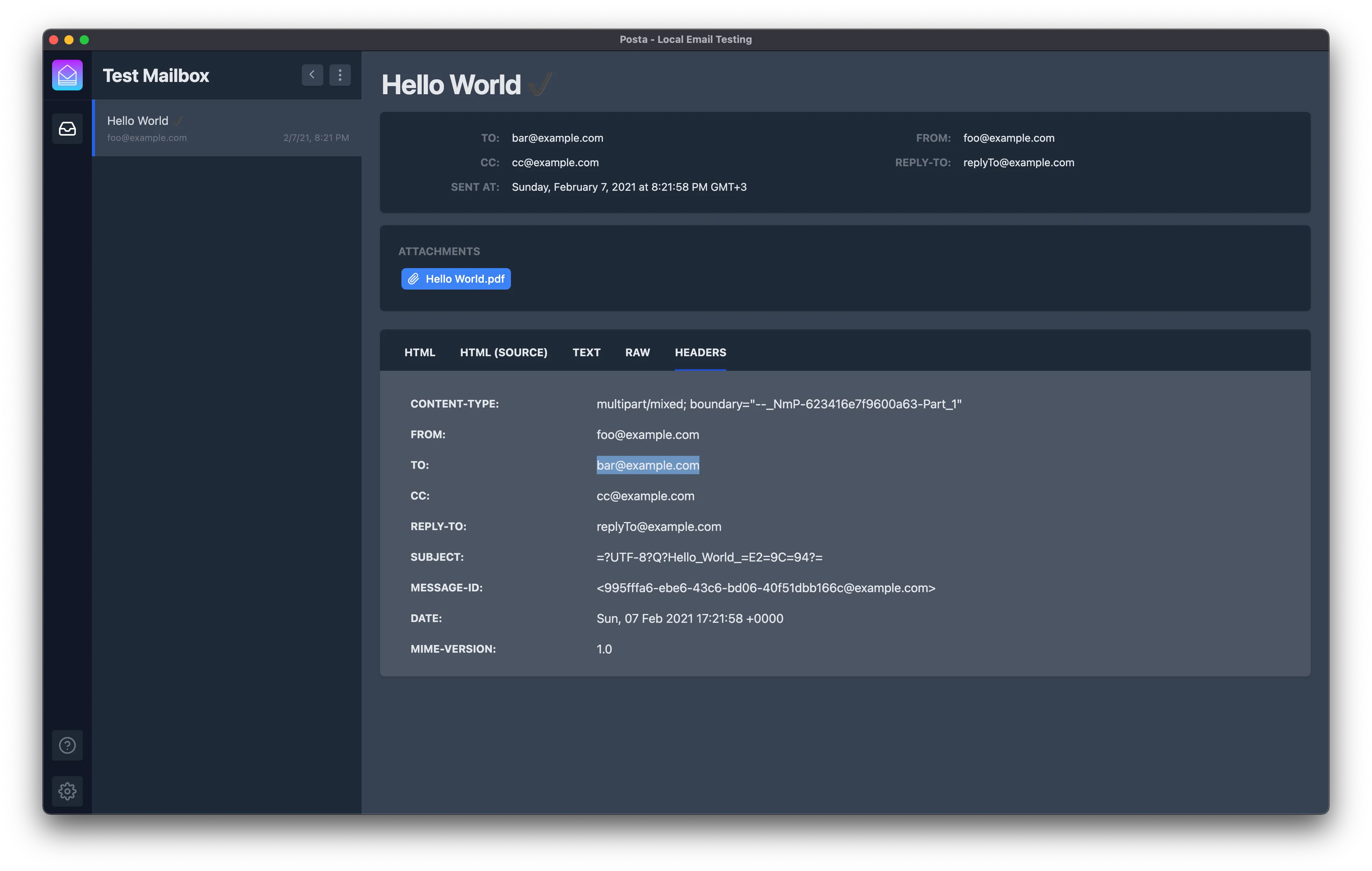The image size is (1372, 871).
Task: Switch to the TEXT tab
Action: [586, 352]
